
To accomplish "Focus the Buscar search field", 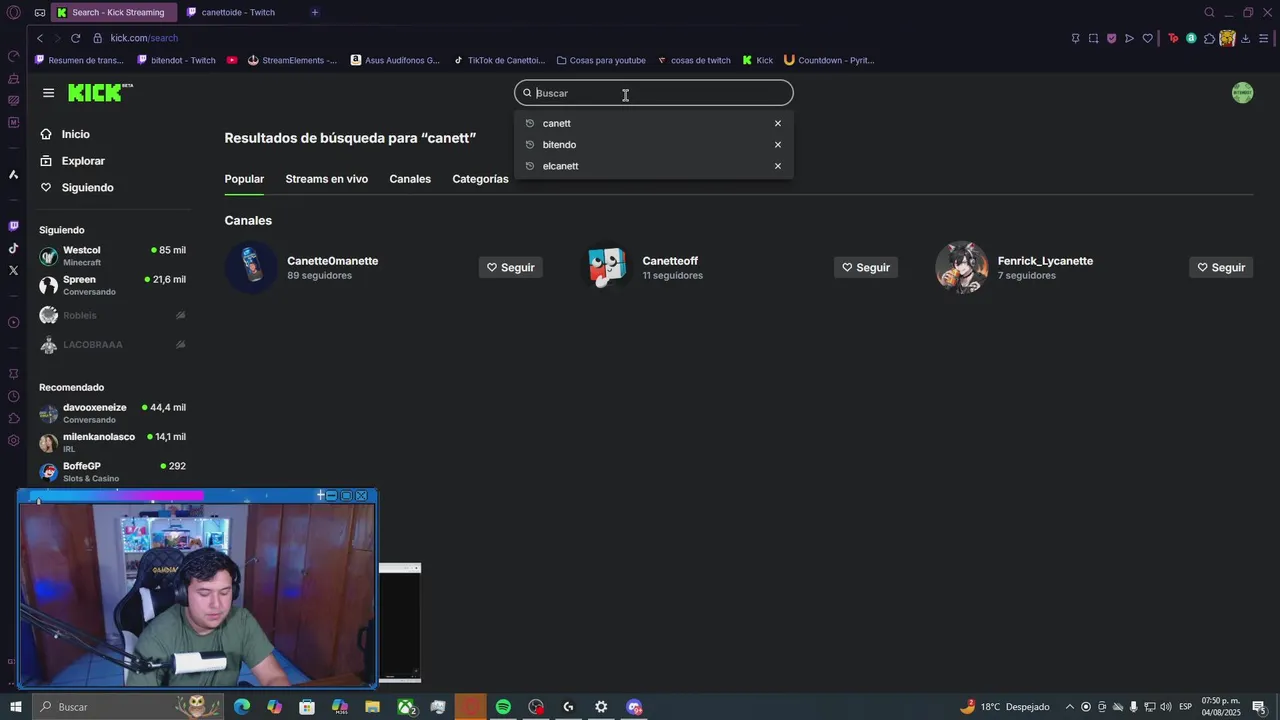I will (654, 93).
